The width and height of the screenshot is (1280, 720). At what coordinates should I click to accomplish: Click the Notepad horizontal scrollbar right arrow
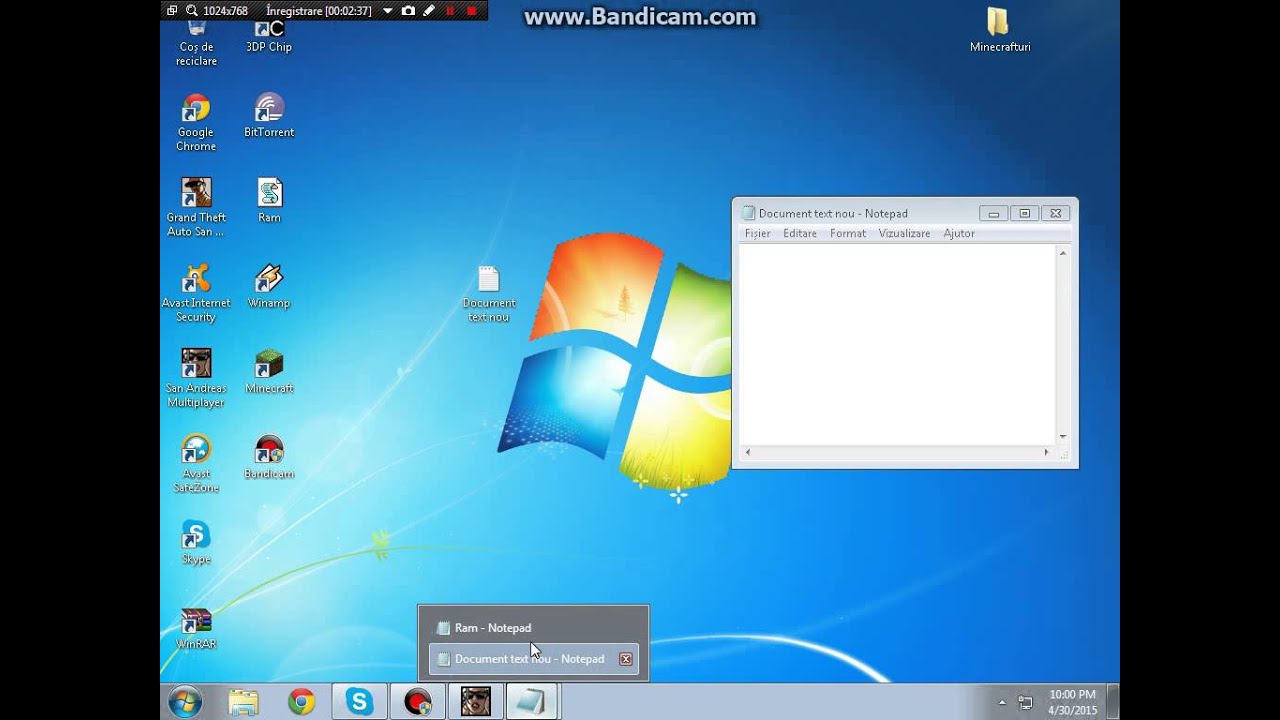(1047, 452)
